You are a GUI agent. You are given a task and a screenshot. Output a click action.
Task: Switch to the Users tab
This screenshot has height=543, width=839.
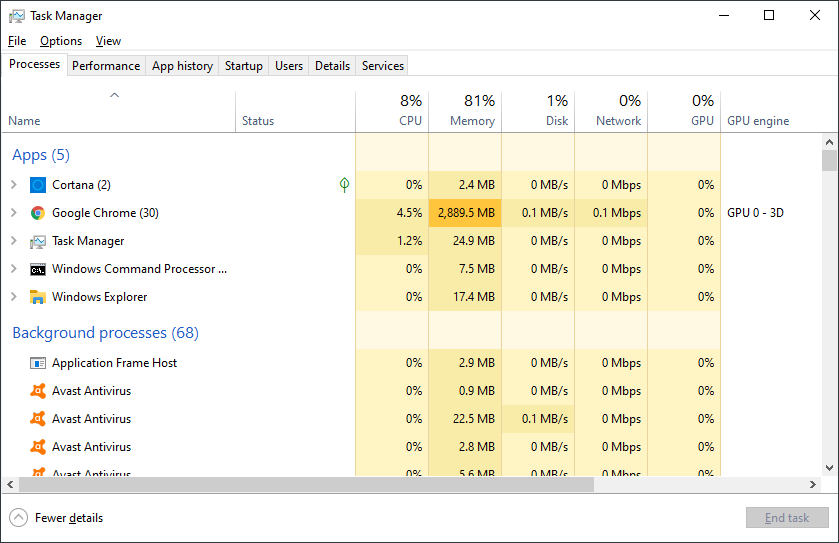pyautogui.click(x=289, y=66)
